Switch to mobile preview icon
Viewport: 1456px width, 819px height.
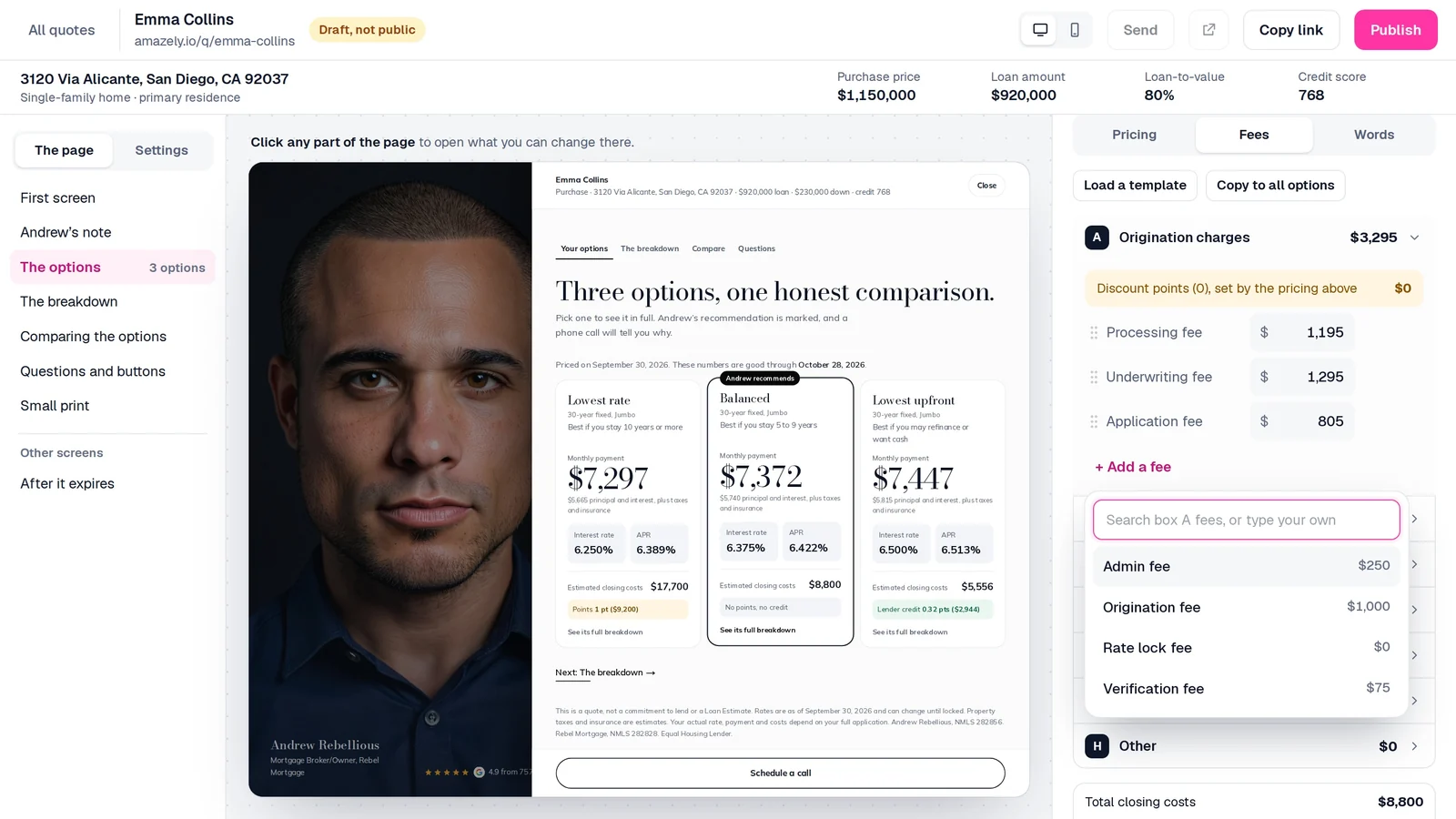click(x=1075, y=30)
